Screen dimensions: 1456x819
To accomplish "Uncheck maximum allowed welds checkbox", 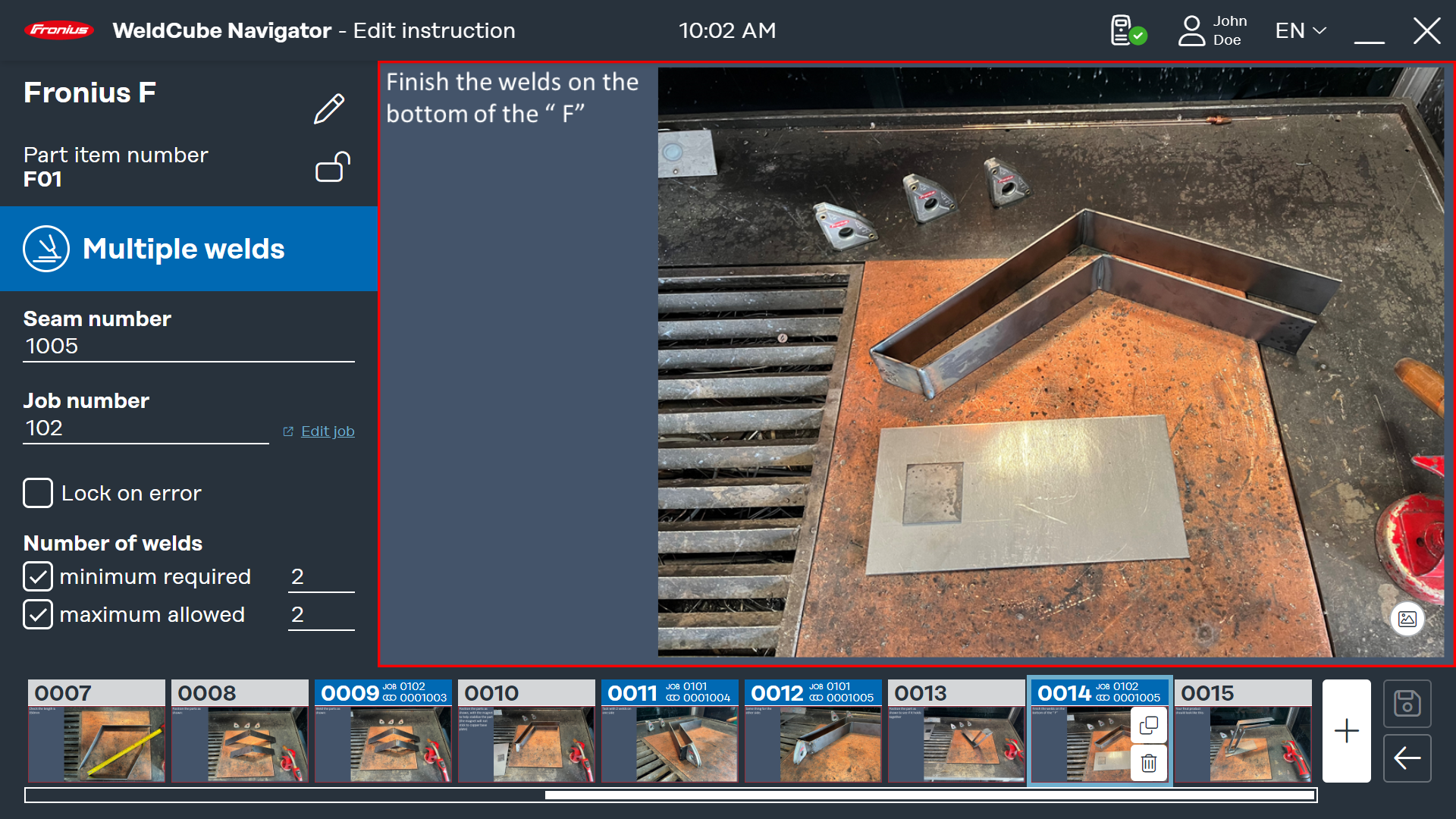I will tap(38, 614).
